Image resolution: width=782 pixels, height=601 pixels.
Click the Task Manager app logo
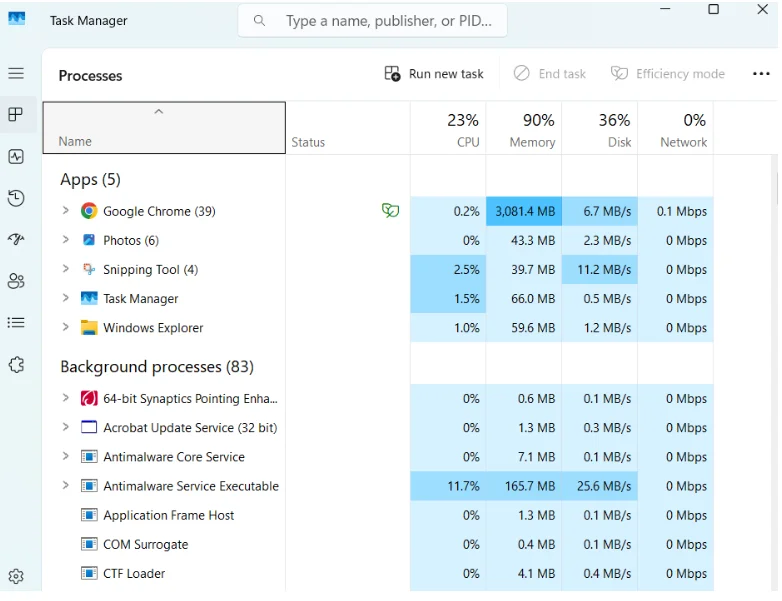tap(16, 19)
